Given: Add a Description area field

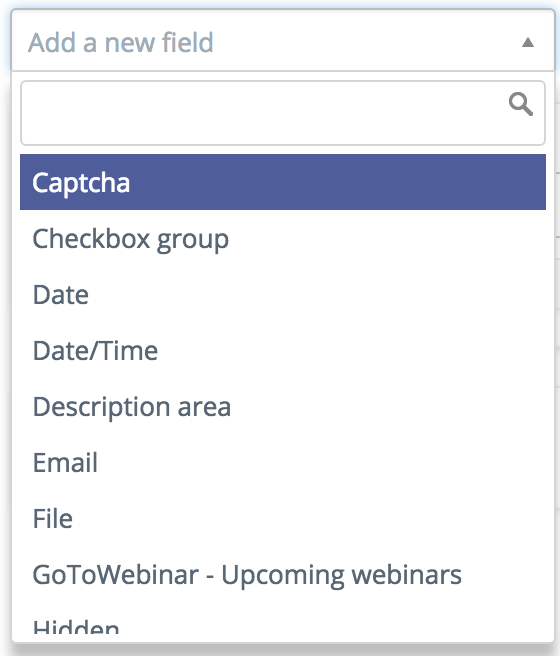Looking at the screenshot, I should 283,407.
